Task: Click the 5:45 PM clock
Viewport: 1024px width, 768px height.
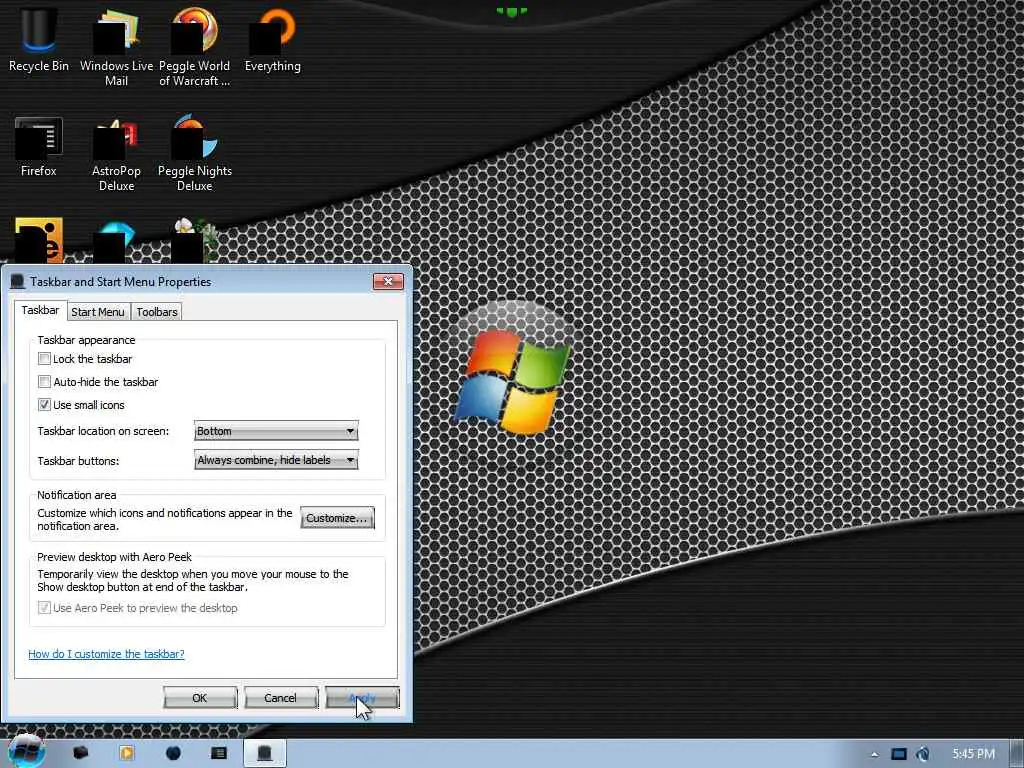Action: [x=973, y=754]
